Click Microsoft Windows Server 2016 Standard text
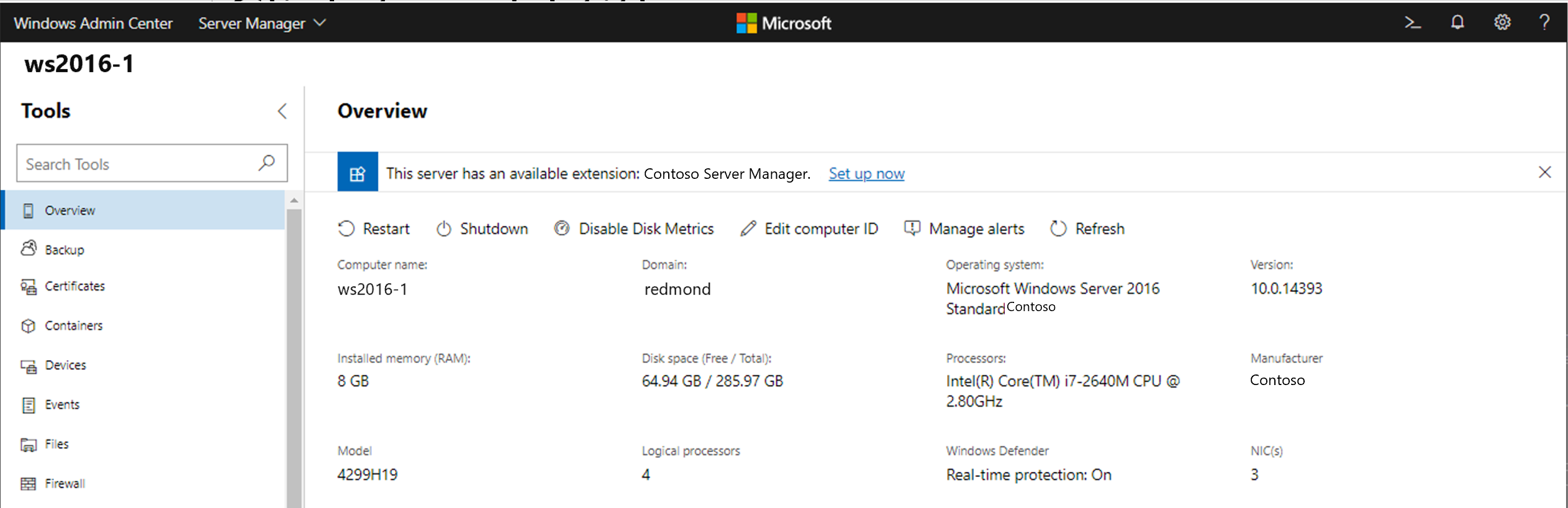 tap(1053, 299)
